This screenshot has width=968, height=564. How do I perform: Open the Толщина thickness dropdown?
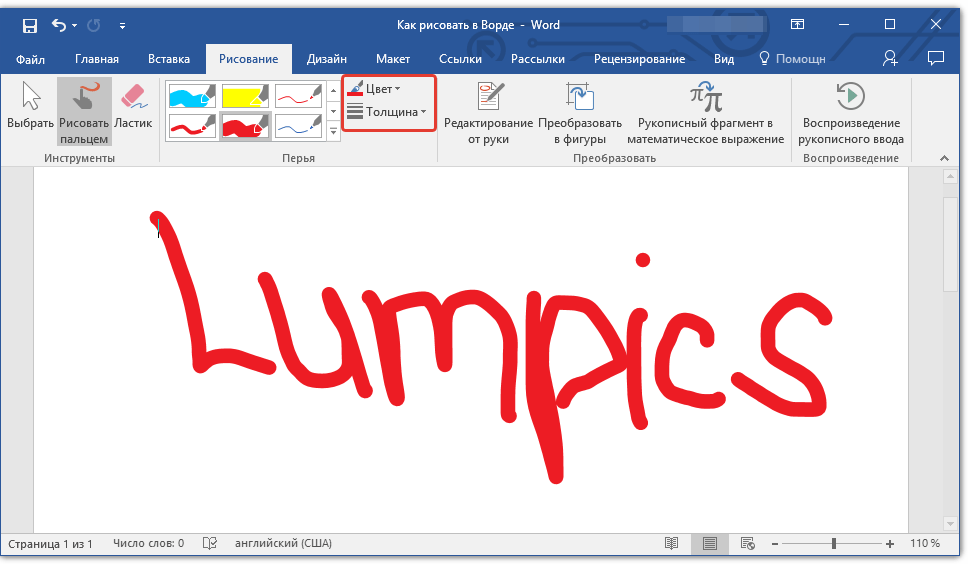[x=387, y=112]
